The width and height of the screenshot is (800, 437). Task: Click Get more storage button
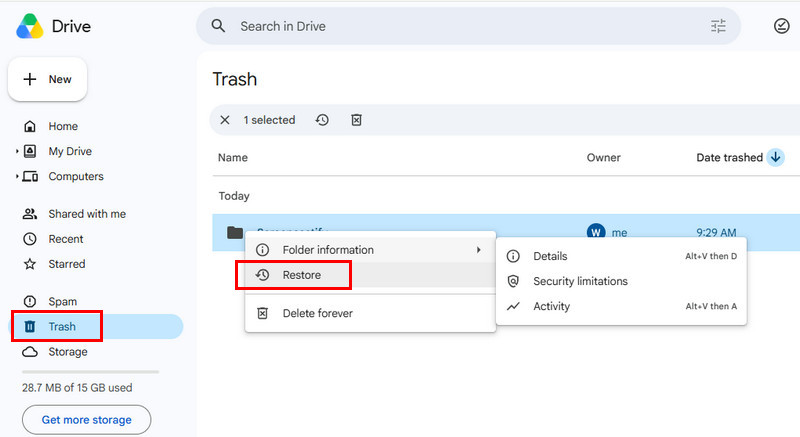click(x=86, y=420)
